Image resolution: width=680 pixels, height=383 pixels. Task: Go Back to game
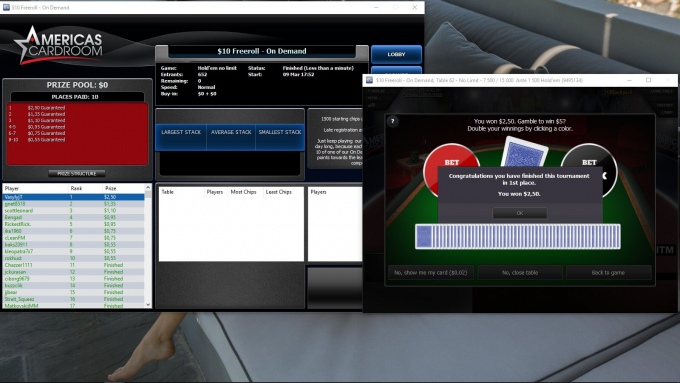(x=608, y=273)
